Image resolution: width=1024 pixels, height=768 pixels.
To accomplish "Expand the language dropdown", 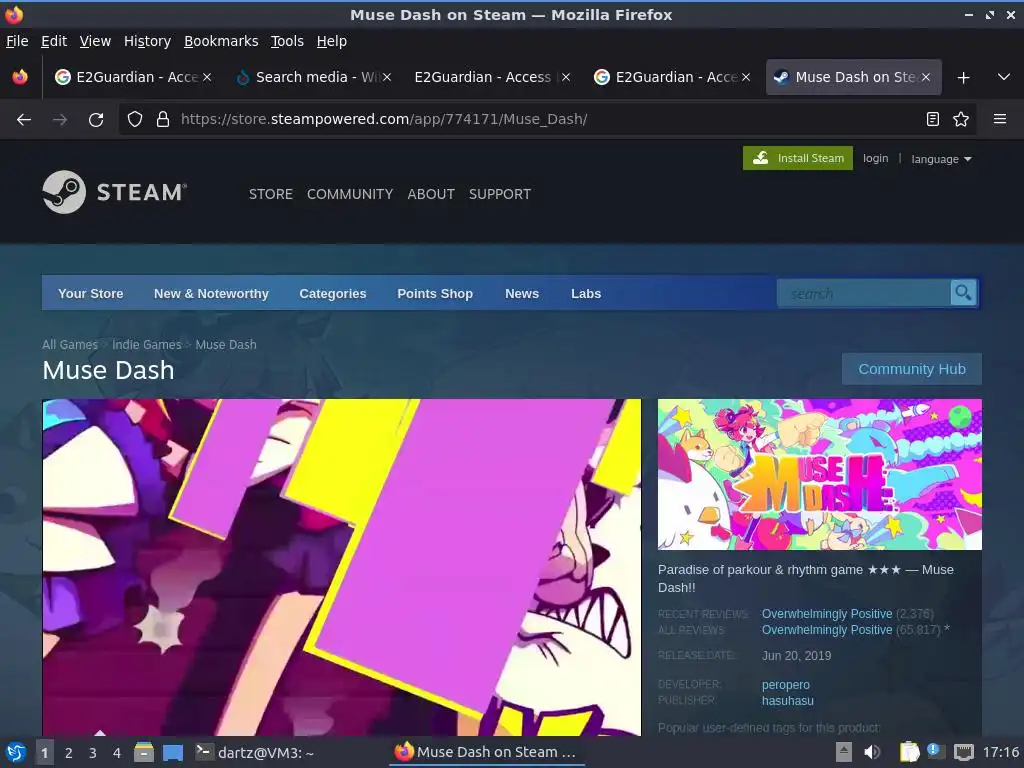I will (941, 159).
